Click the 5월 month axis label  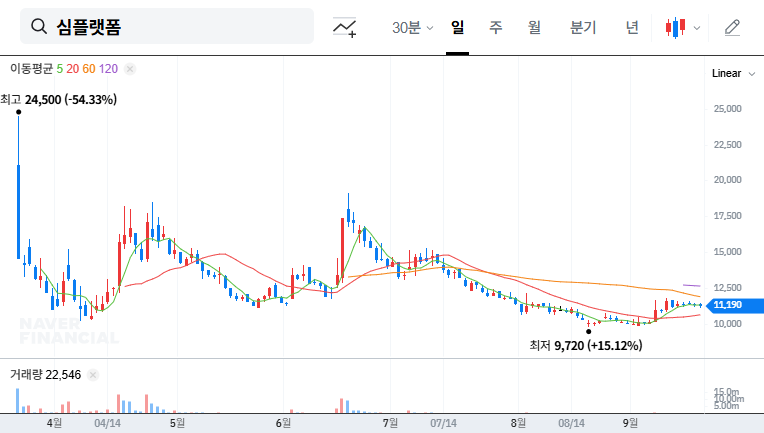[x=177, y=423]
